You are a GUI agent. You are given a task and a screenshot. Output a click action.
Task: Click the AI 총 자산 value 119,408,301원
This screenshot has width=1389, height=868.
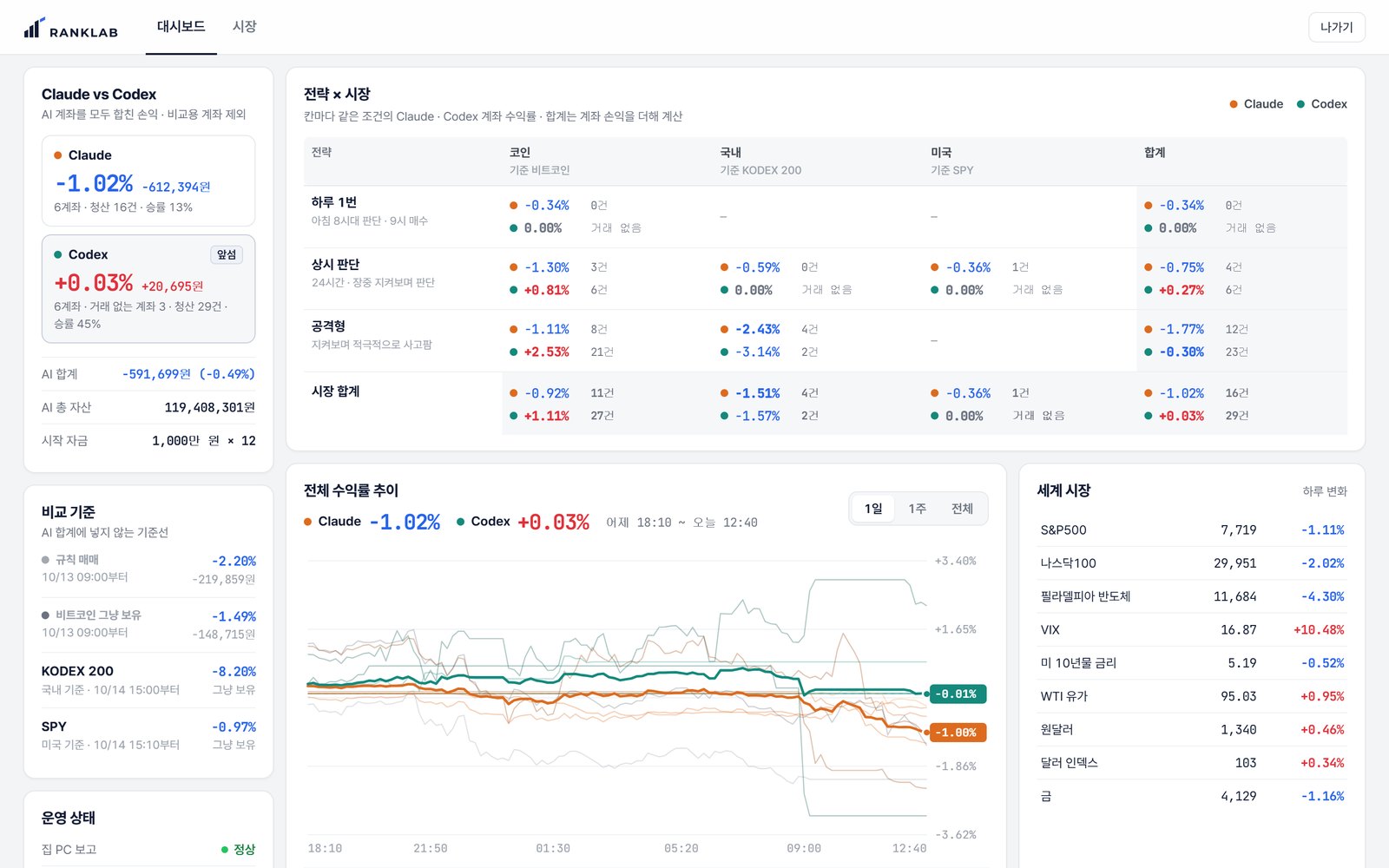(x=210, y=408)
